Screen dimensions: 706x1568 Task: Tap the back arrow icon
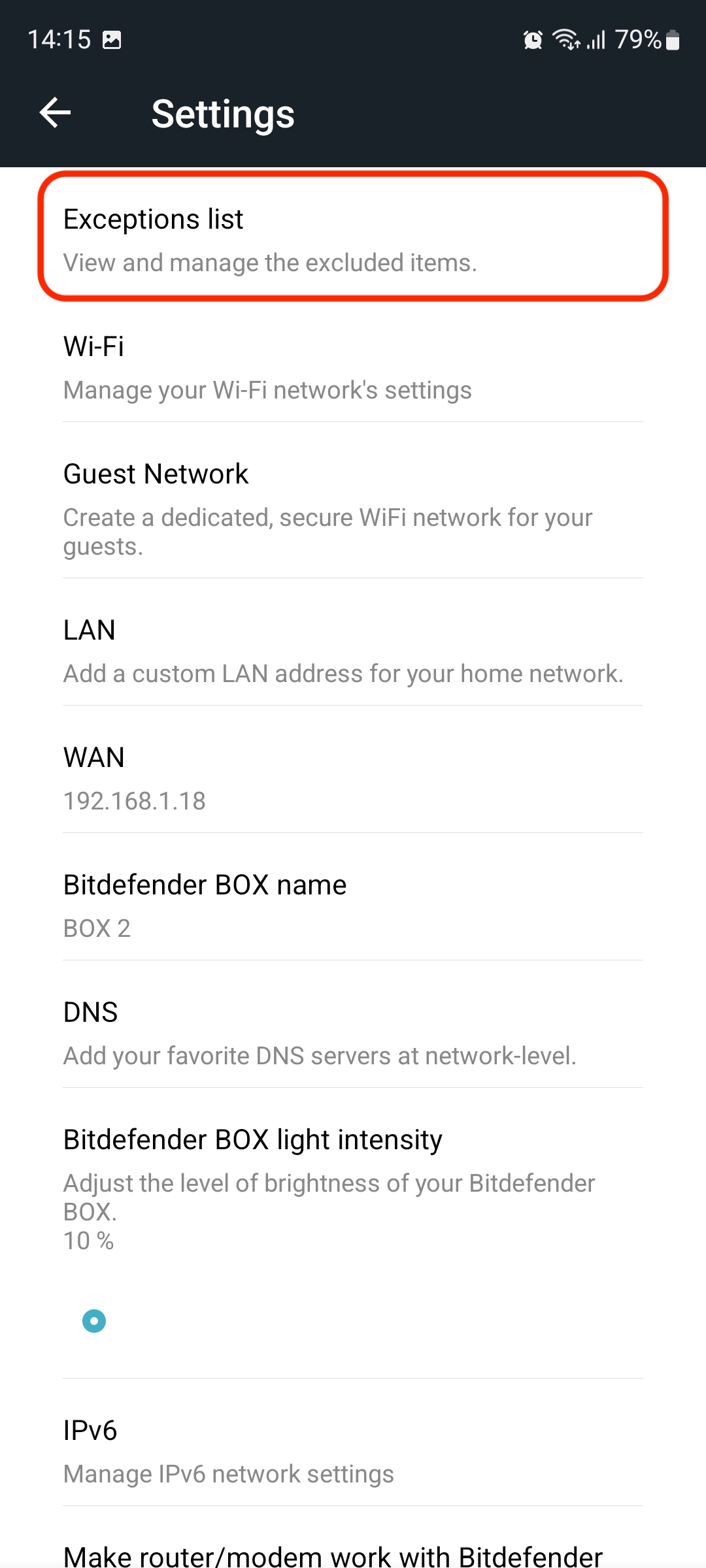click(56, 113)
